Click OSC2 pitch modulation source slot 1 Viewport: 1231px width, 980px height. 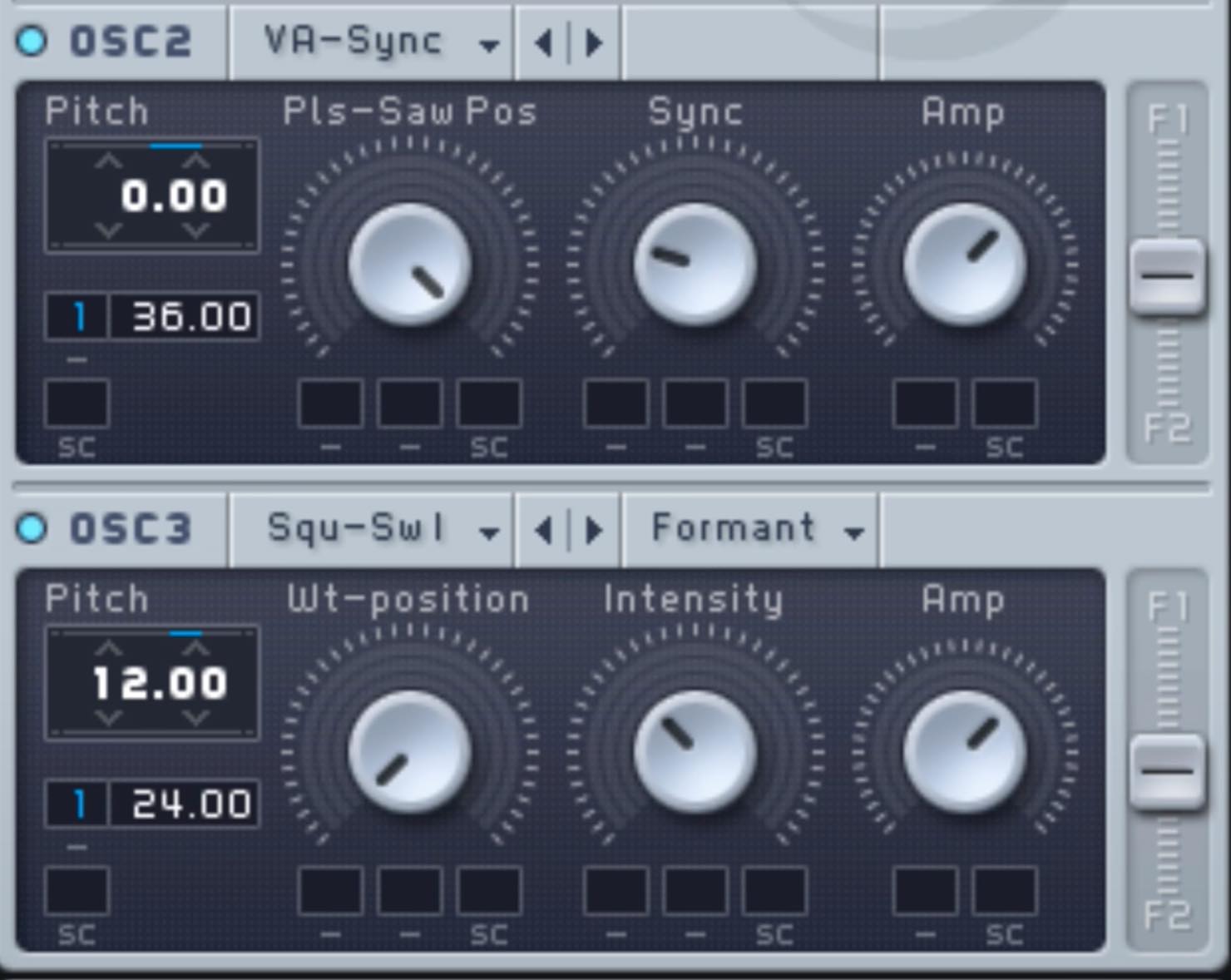(x=77, y=317)
